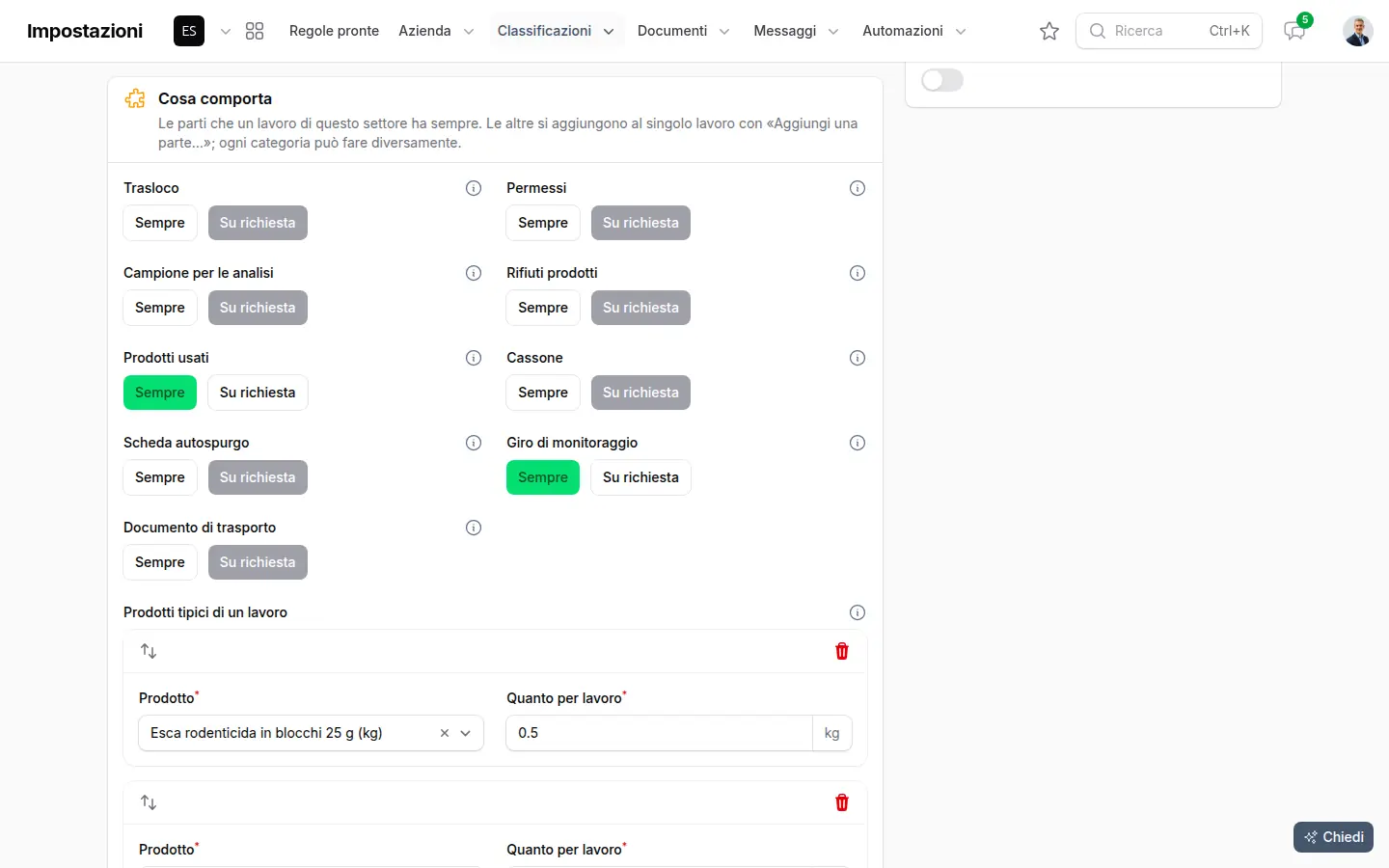Viewport: 1389px width, 868px height.
Task: Click the Ricerca search field
Action: pos(1169,31)
